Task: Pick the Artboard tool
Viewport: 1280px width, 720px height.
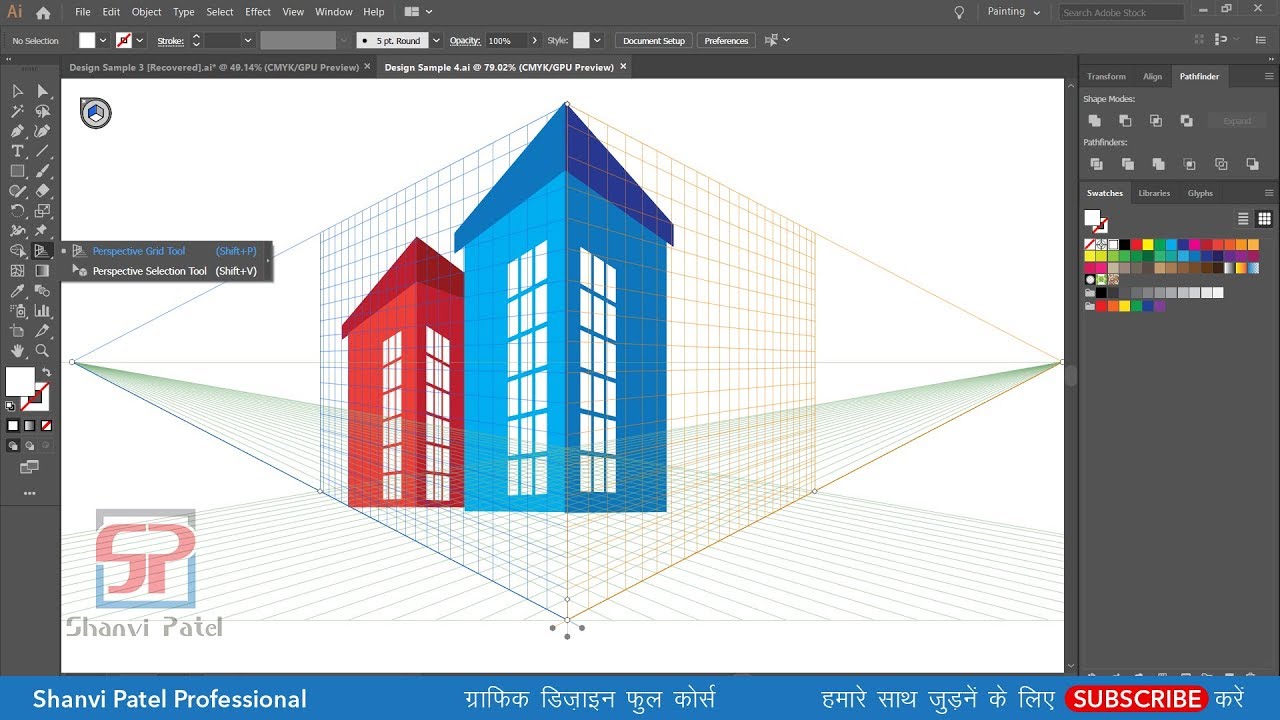Action: pos(17,331)
